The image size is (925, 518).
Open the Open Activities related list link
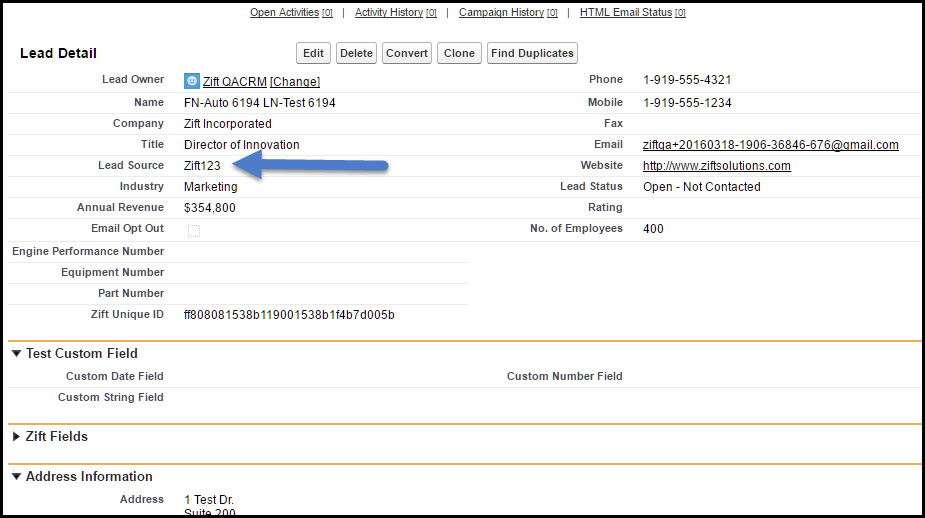tap(284, 13)
